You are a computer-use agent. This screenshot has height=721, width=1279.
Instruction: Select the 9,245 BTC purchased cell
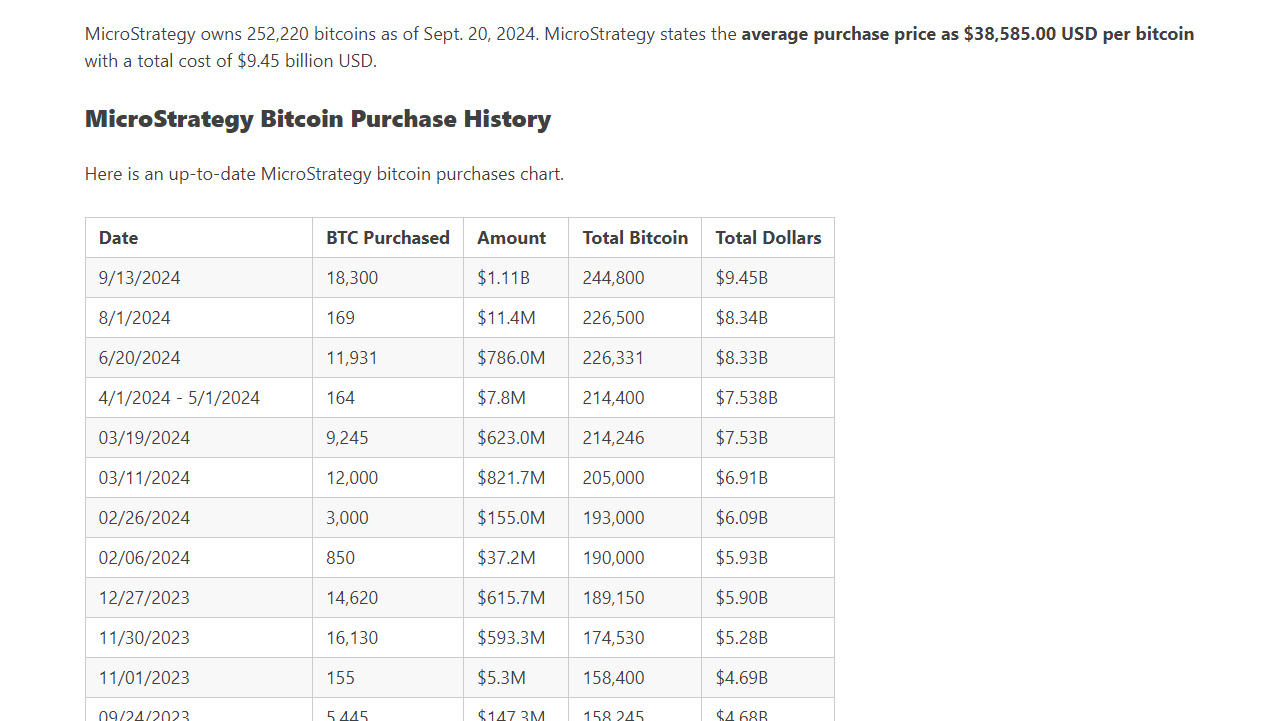click(x=388, y=438)
